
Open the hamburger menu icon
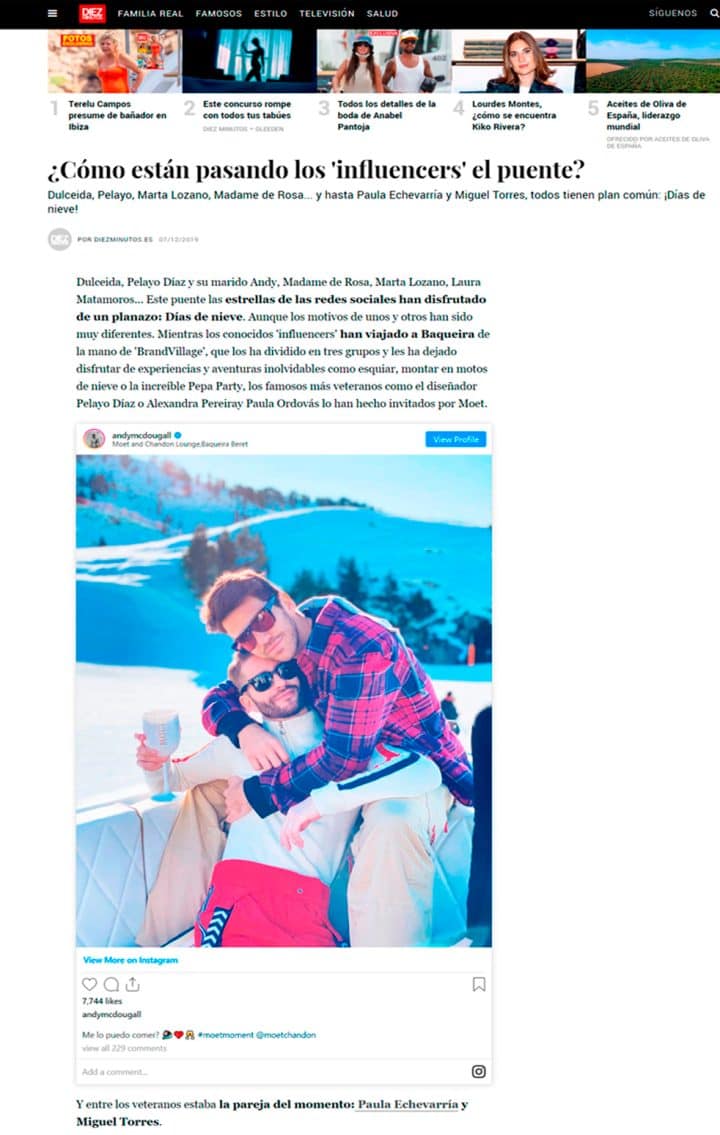(52, 13)
